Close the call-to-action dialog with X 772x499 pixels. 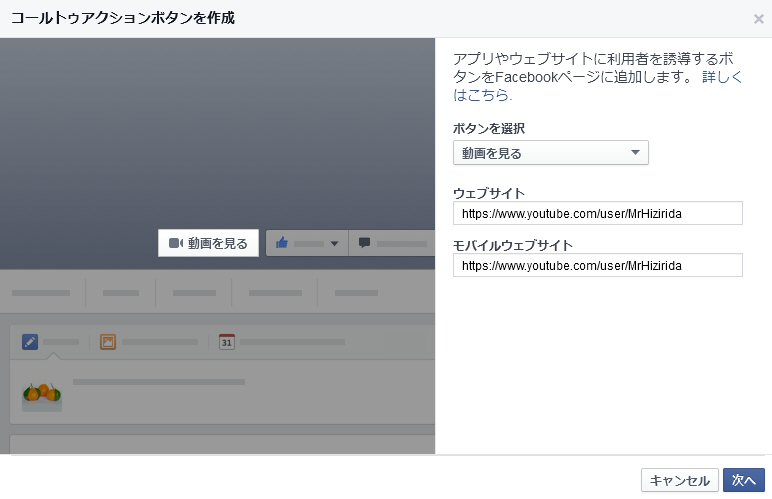758,19
